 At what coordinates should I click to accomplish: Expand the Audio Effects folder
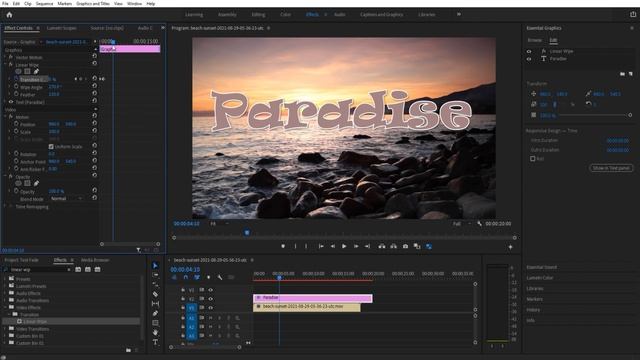coord(5,293)
